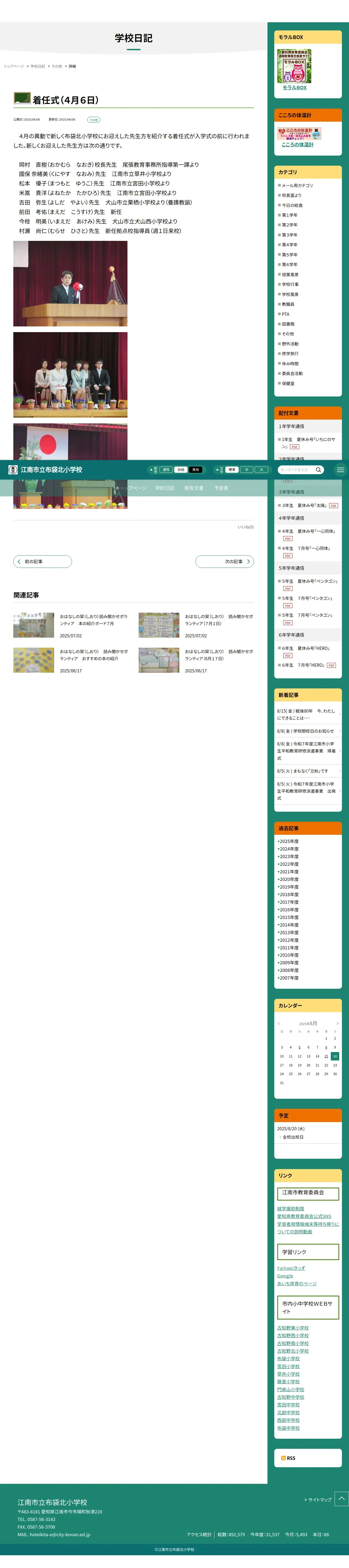Click the search magnifier icon

318,470
